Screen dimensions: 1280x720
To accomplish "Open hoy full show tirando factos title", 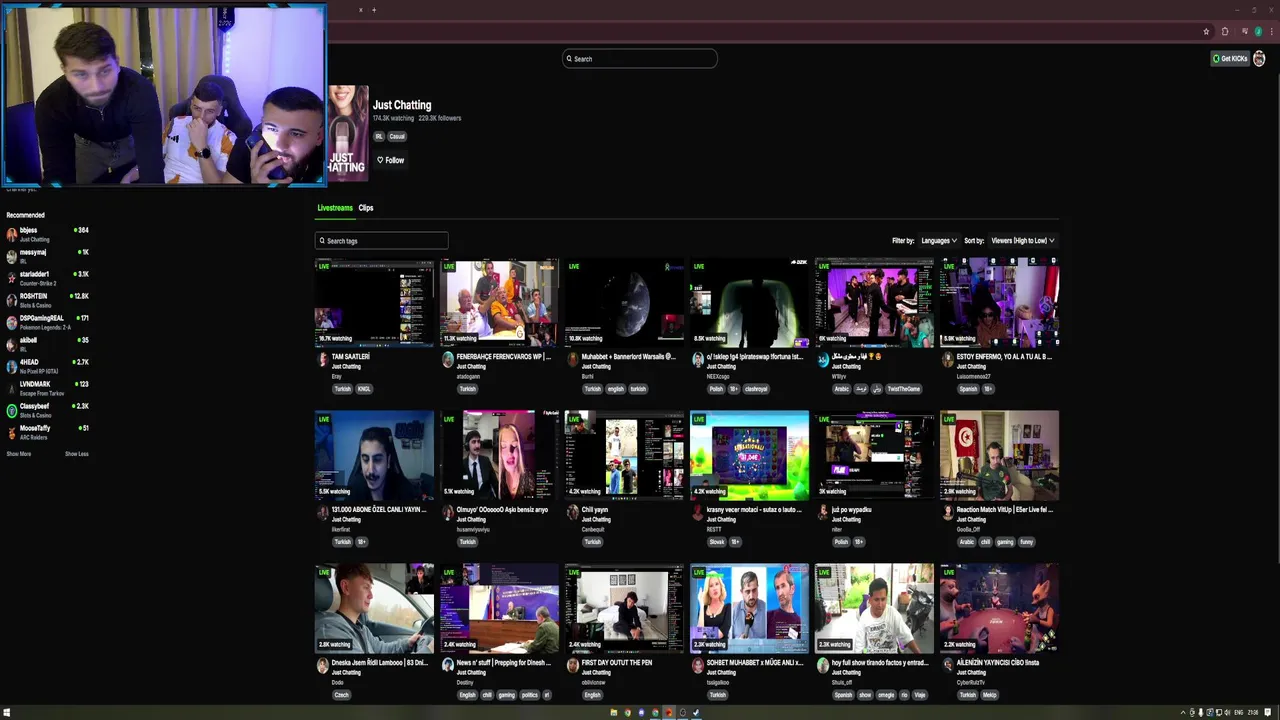I will click(x=880, y=663).
